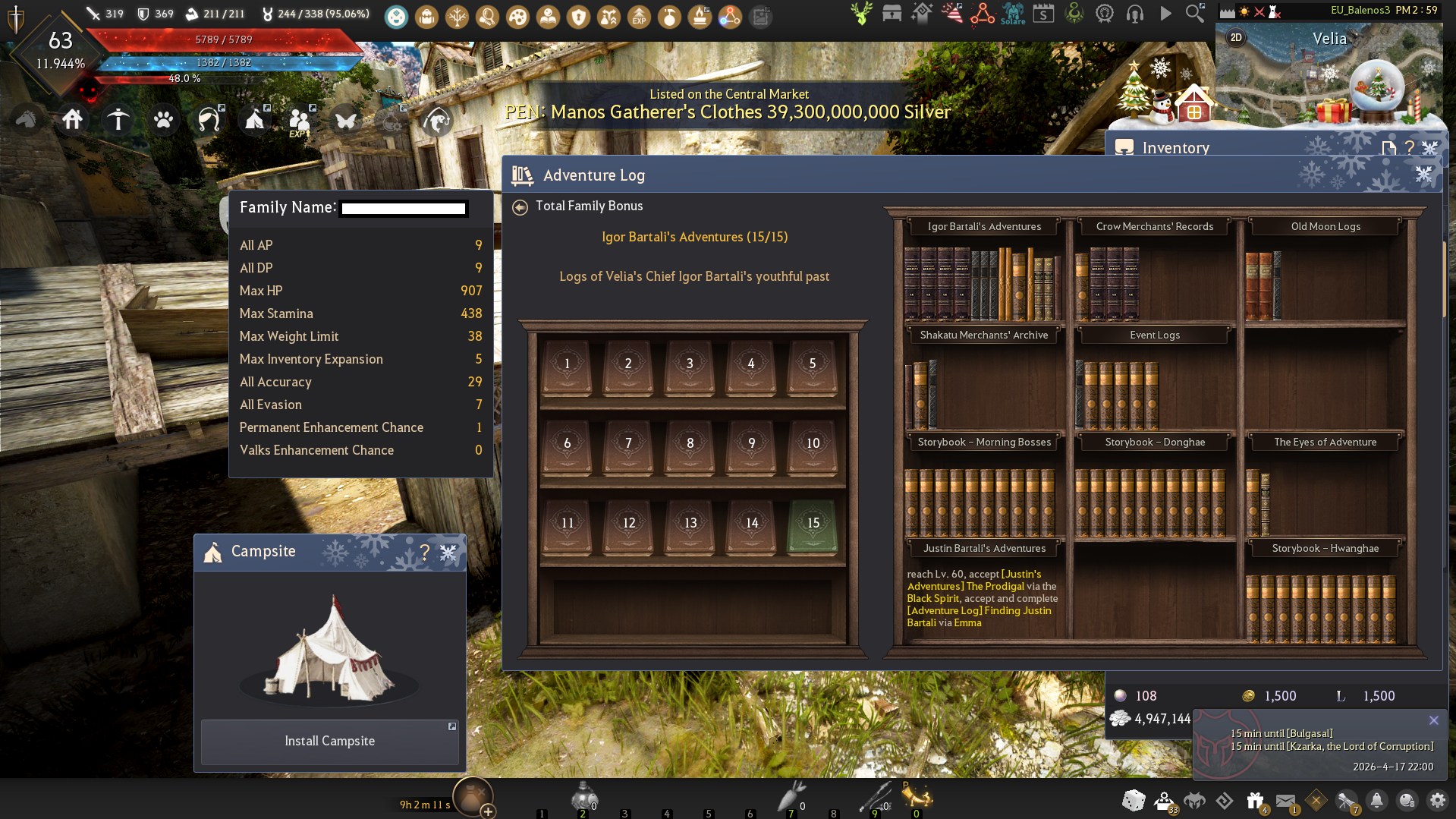Collapse Total Family Bonus with back arrow
The height and width of the screenshot is (819, 1456).
click(520, 207)
